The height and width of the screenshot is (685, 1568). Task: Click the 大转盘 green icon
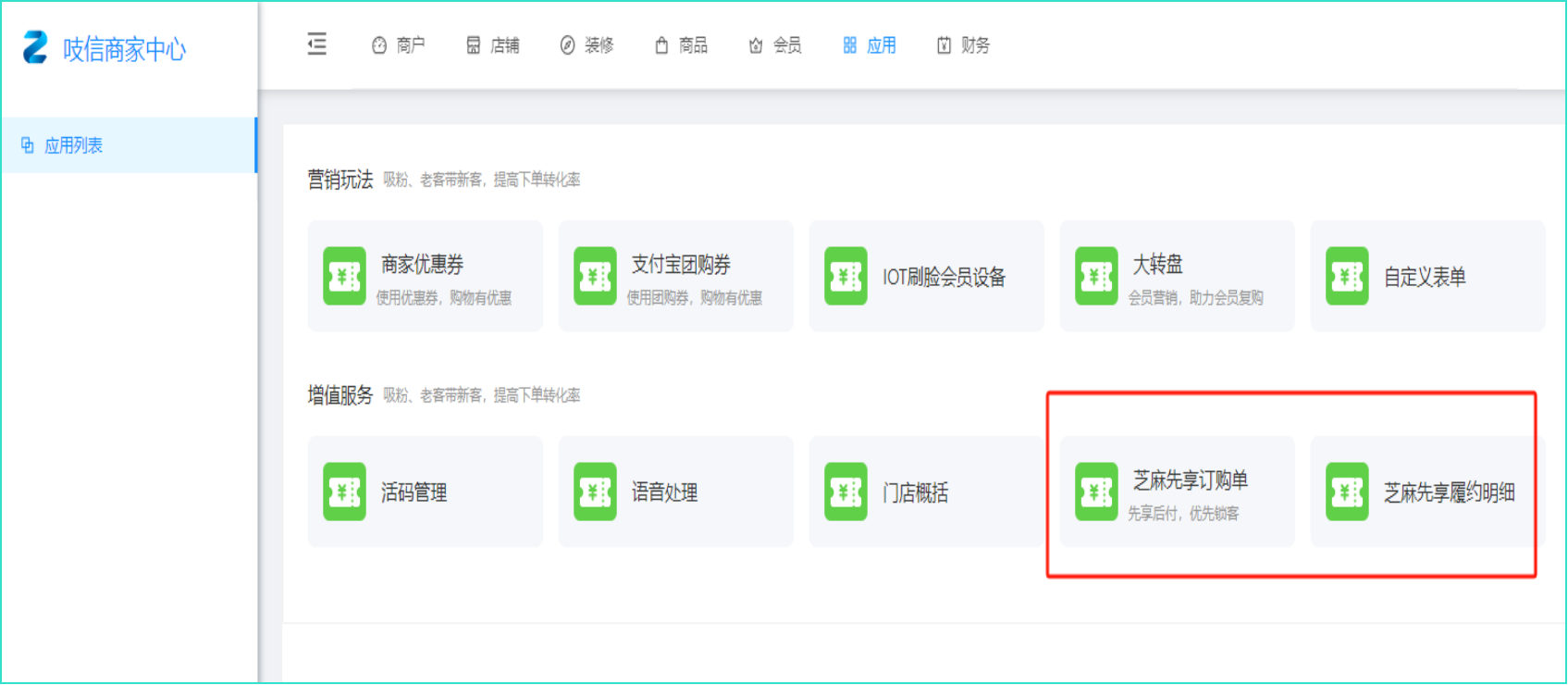point(1096,276)
